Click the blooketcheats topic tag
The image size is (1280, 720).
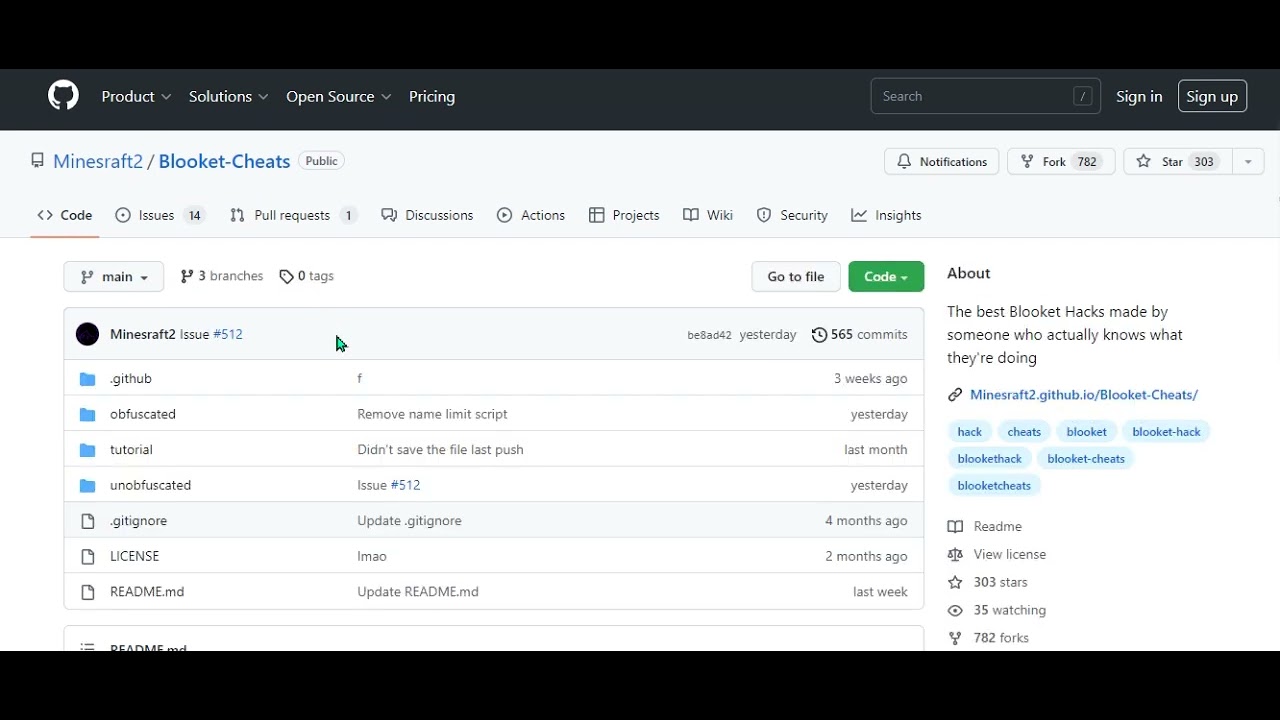pyautogui.click(x=994, y=486)
